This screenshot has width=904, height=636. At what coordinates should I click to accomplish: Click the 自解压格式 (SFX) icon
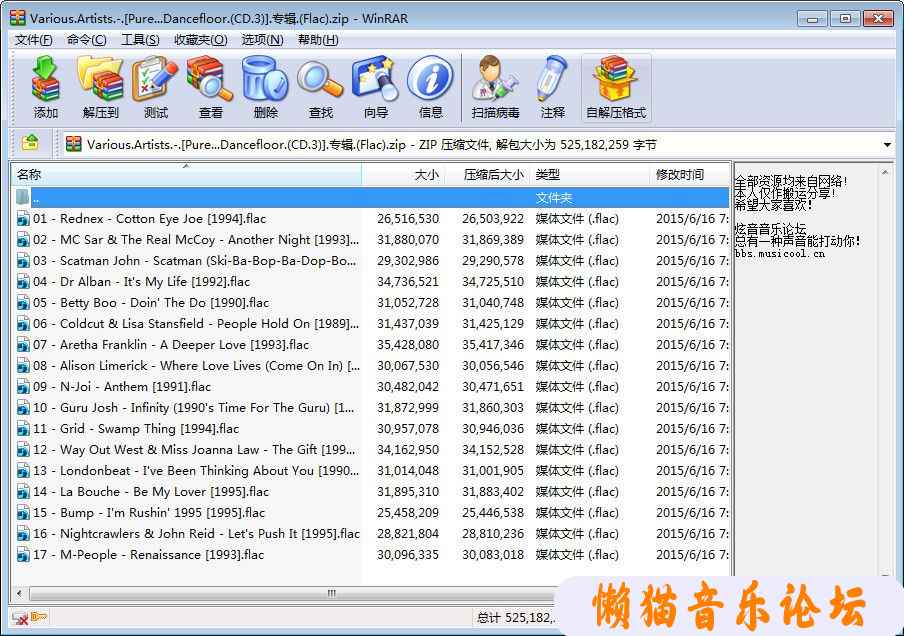pyautogui.click(x=616, y=79)
